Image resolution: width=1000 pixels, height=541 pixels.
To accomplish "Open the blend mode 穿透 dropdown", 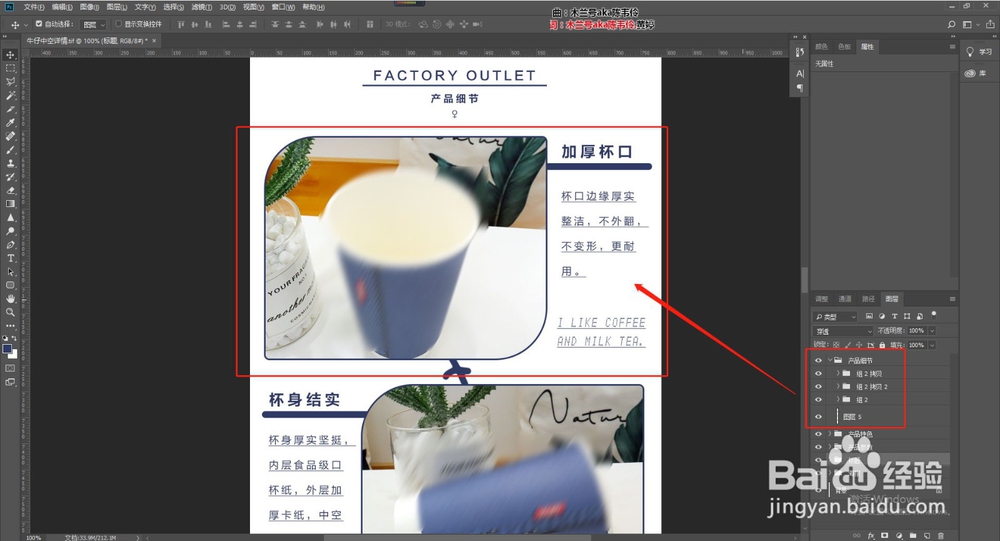I will click(842, 331).
